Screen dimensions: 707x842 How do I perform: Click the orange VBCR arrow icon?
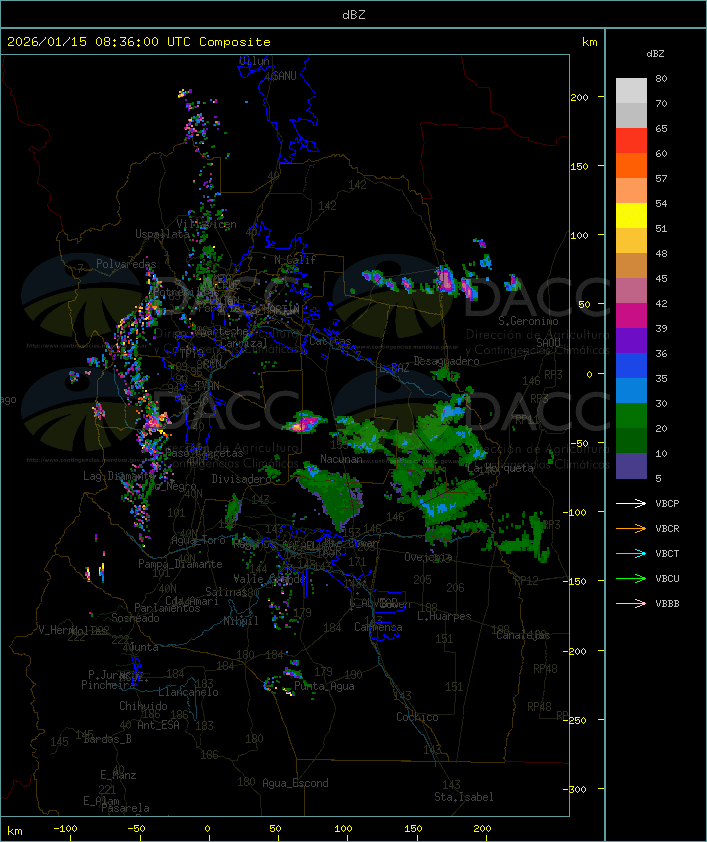[631, 528]
